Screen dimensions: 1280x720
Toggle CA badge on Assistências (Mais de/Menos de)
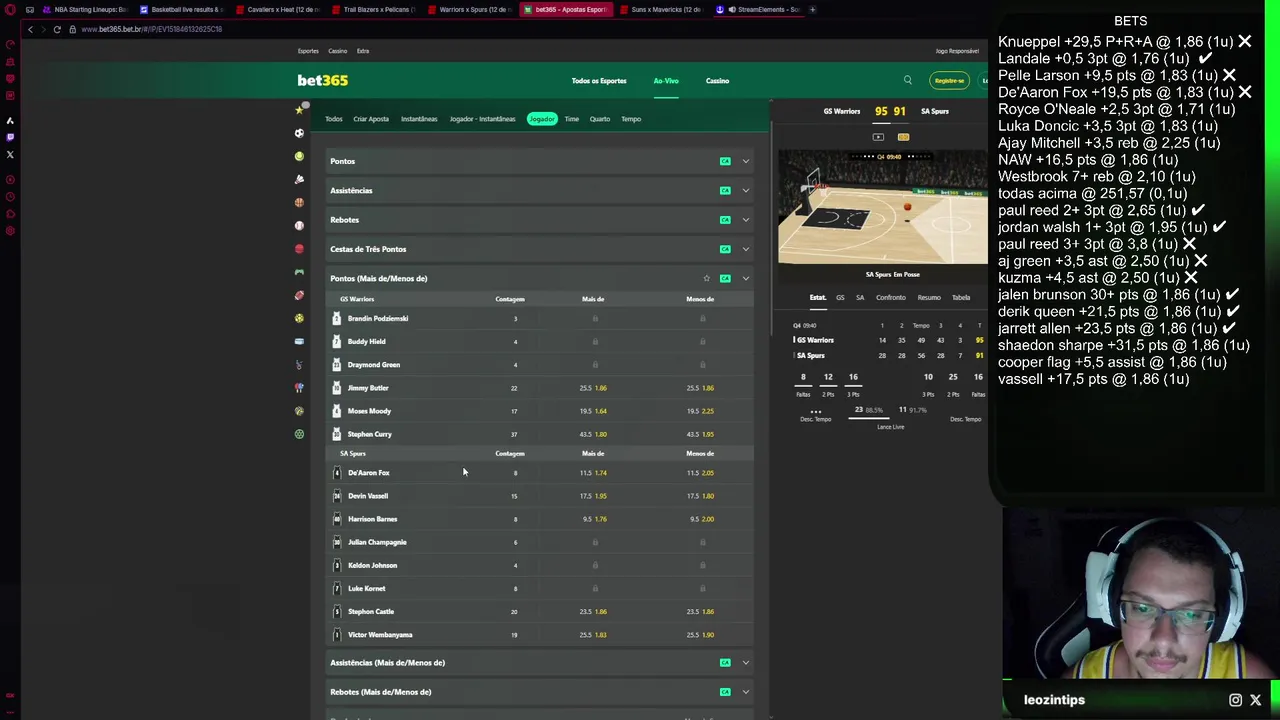tap(725, 662)
